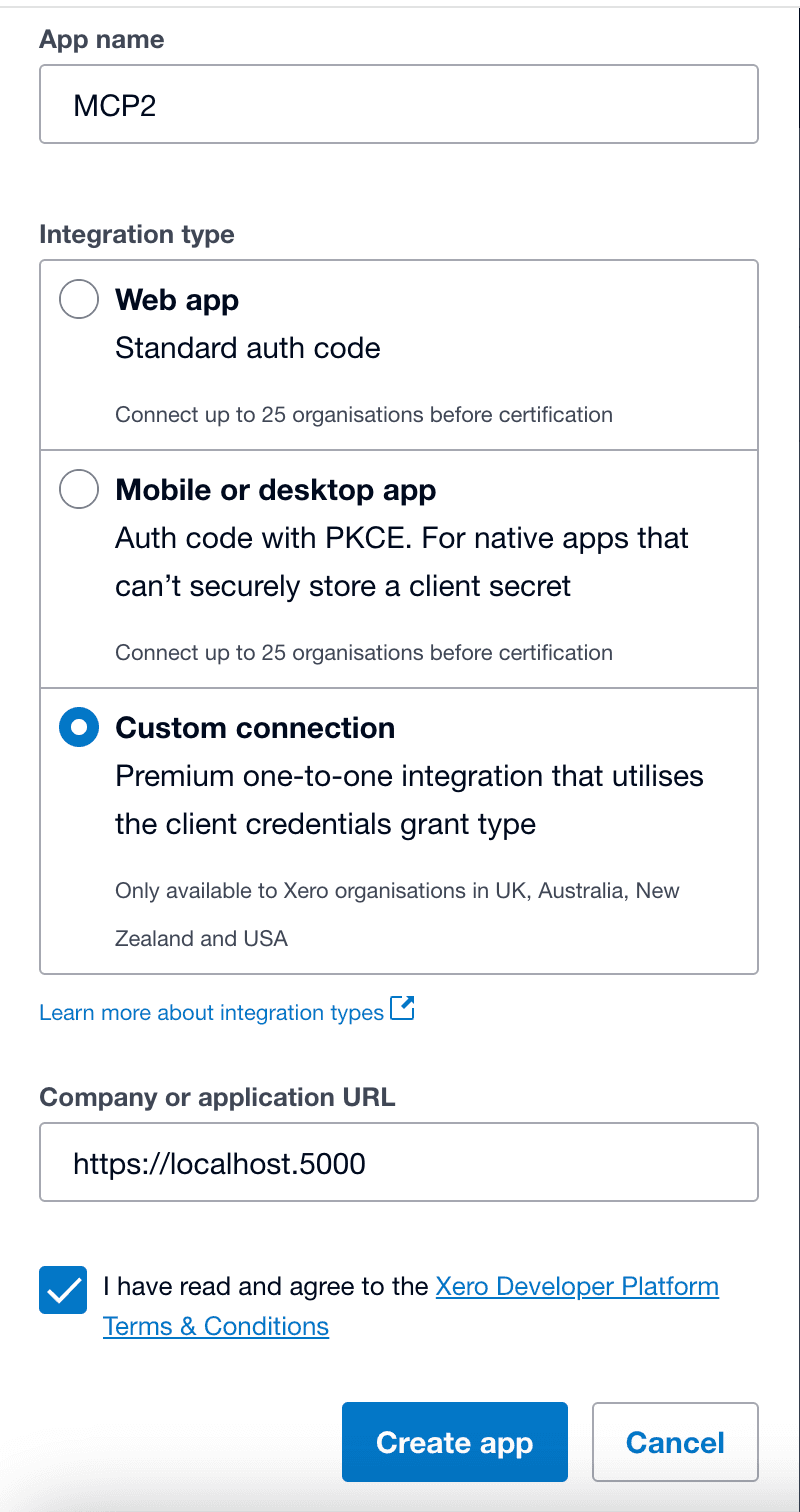Click the App name text field

click(398, 105)
